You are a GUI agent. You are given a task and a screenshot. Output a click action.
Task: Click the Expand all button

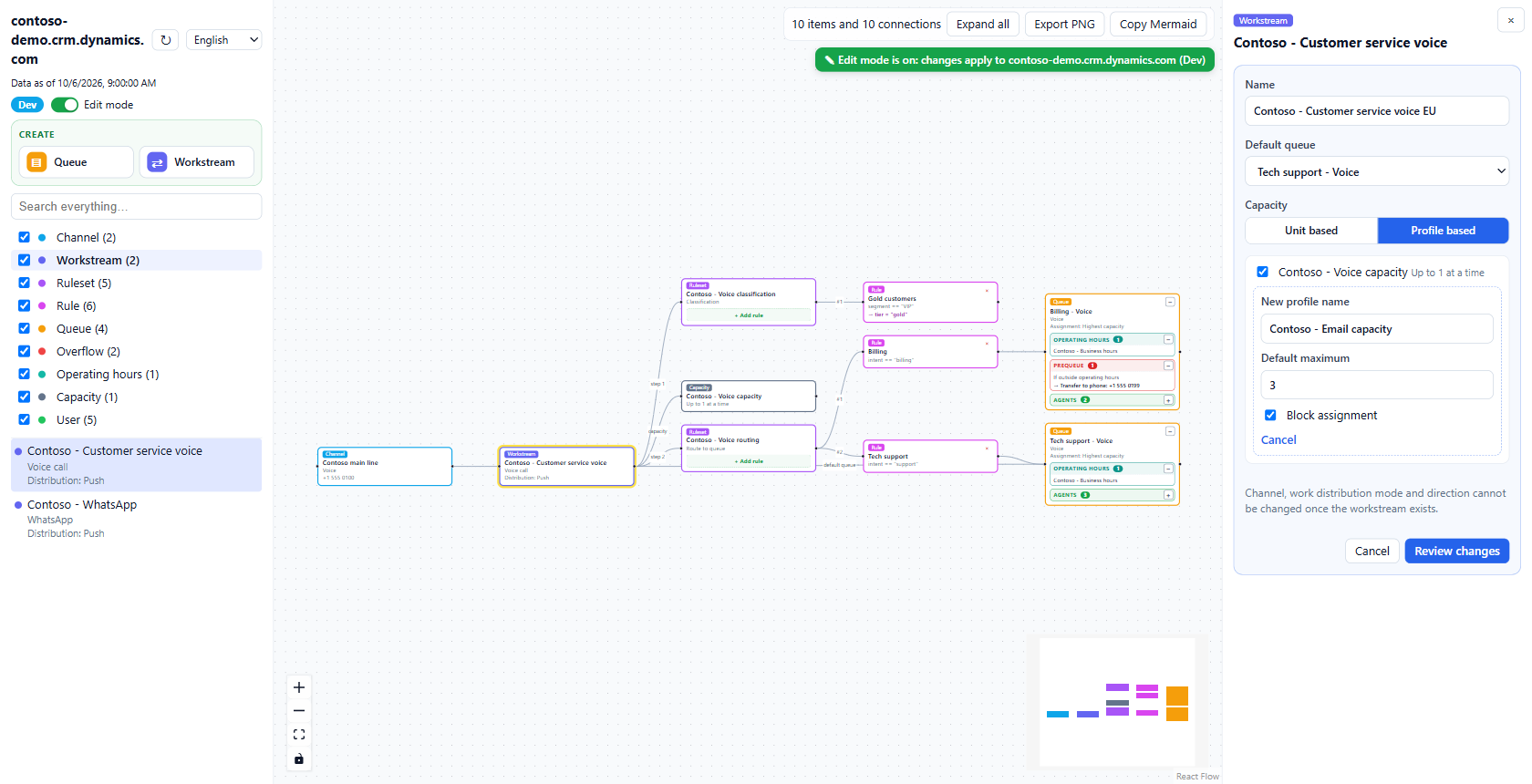point(982,25)
